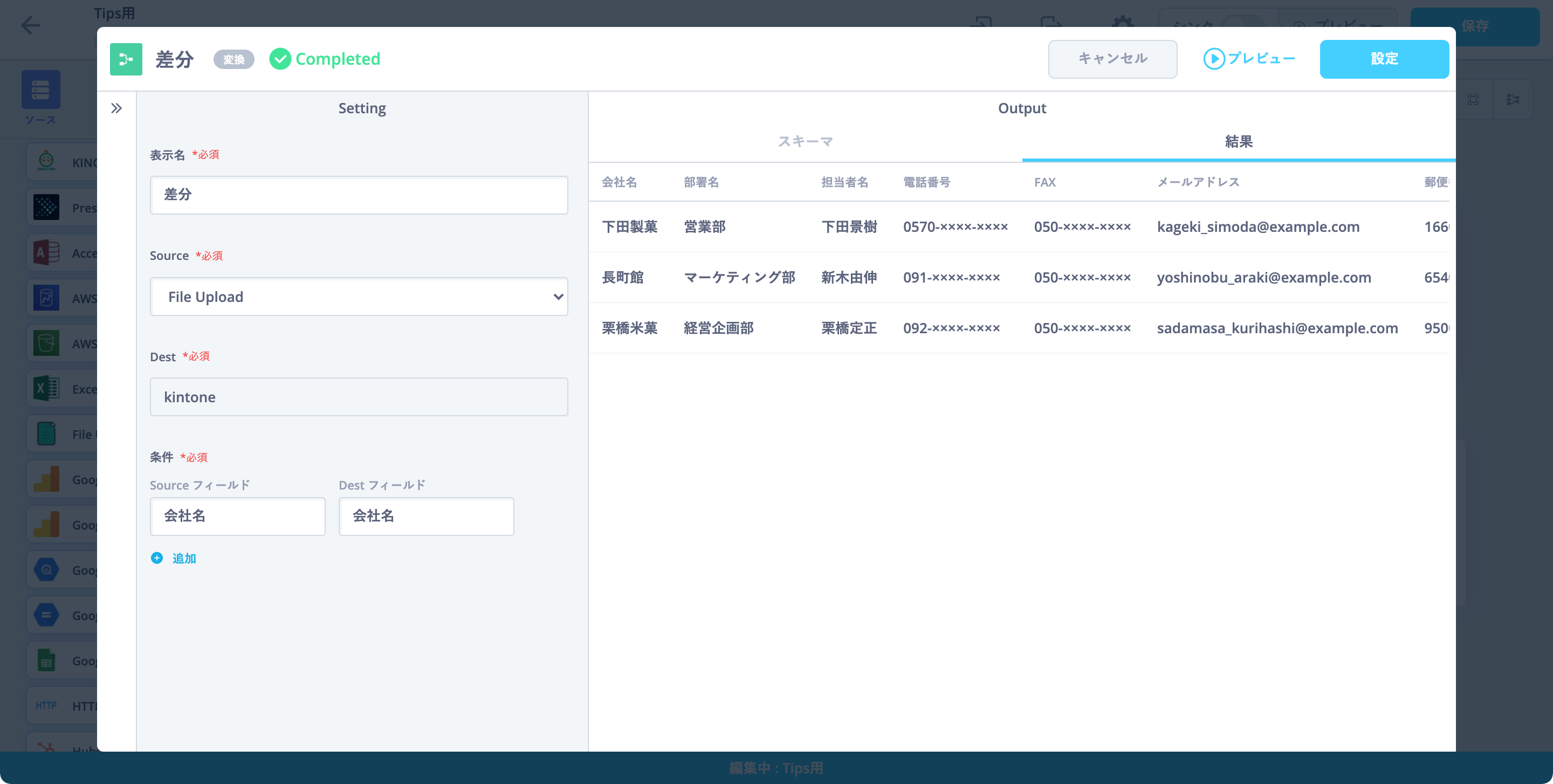Screen dimensions: 1553x784
Task: Click the Source フィールド 会社名 input
Action: click(x=237, y=517)
